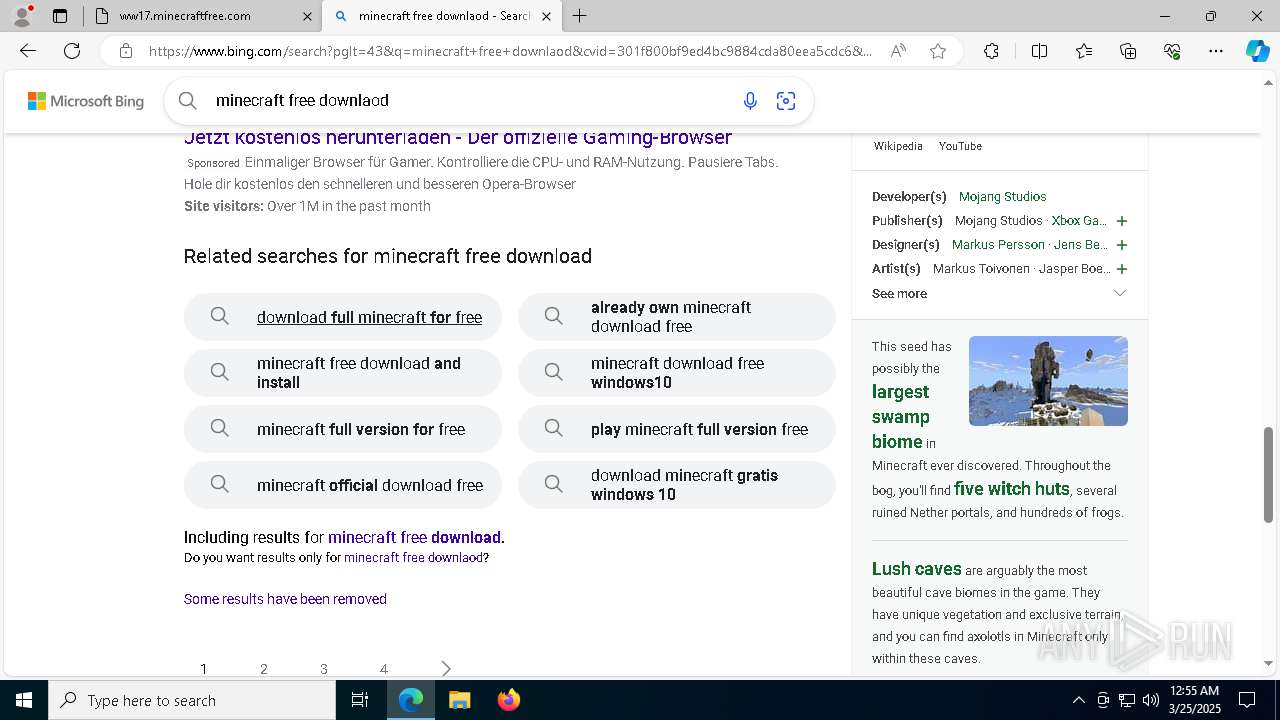Viewport: 1280px width, 720px height.
Task: Open the Collections icon
Action: (x=1128, y=51)
